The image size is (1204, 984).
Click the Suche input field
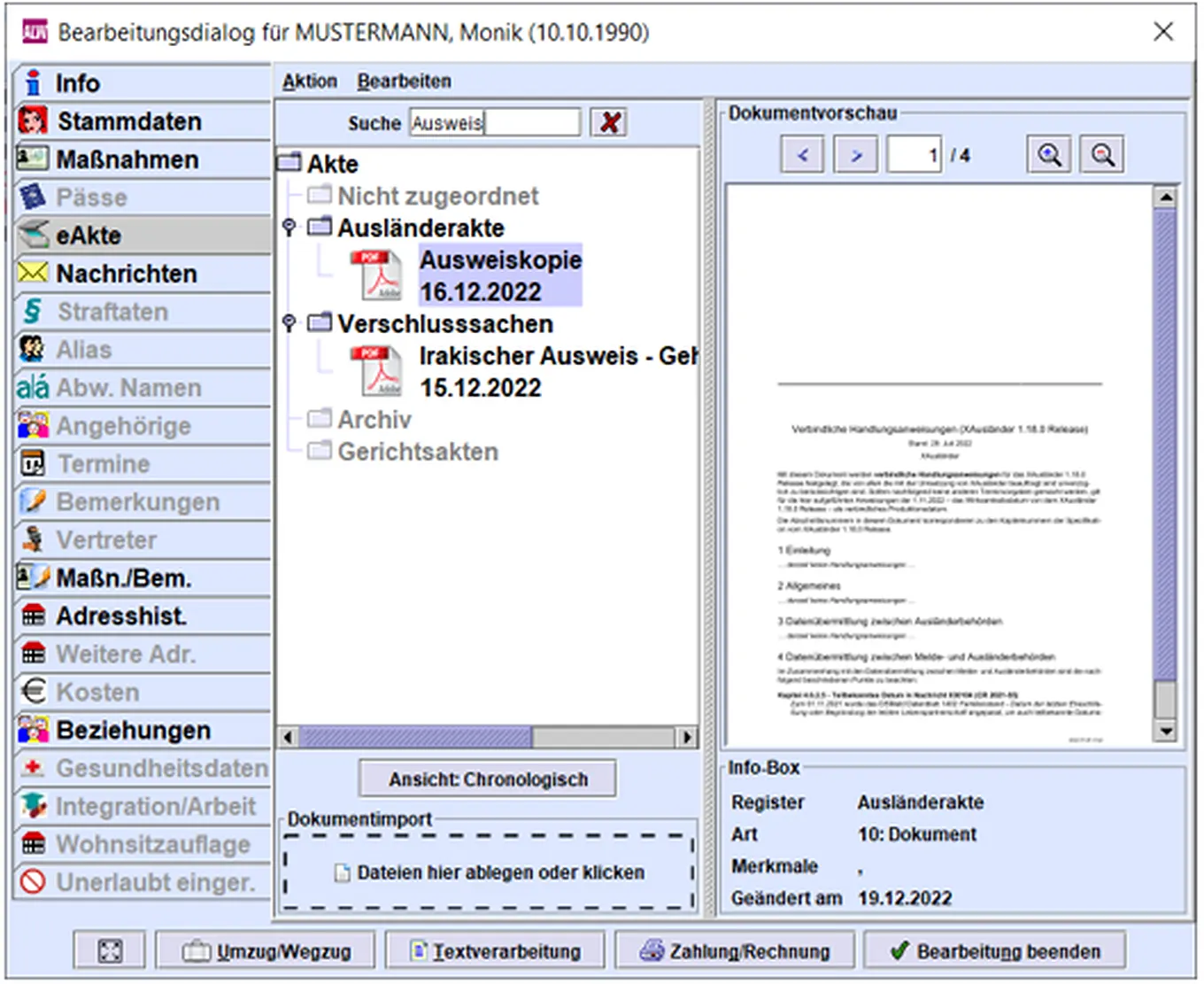pyautogui.click(x=494, y=122)
